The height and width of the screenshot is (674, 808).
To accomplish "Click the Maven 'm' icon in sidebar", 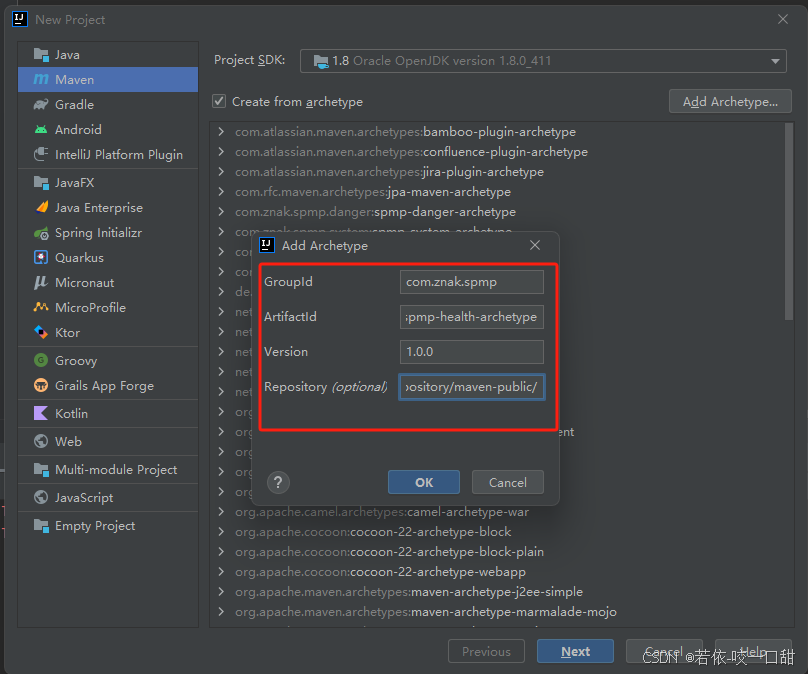I will tap(41, 79).
